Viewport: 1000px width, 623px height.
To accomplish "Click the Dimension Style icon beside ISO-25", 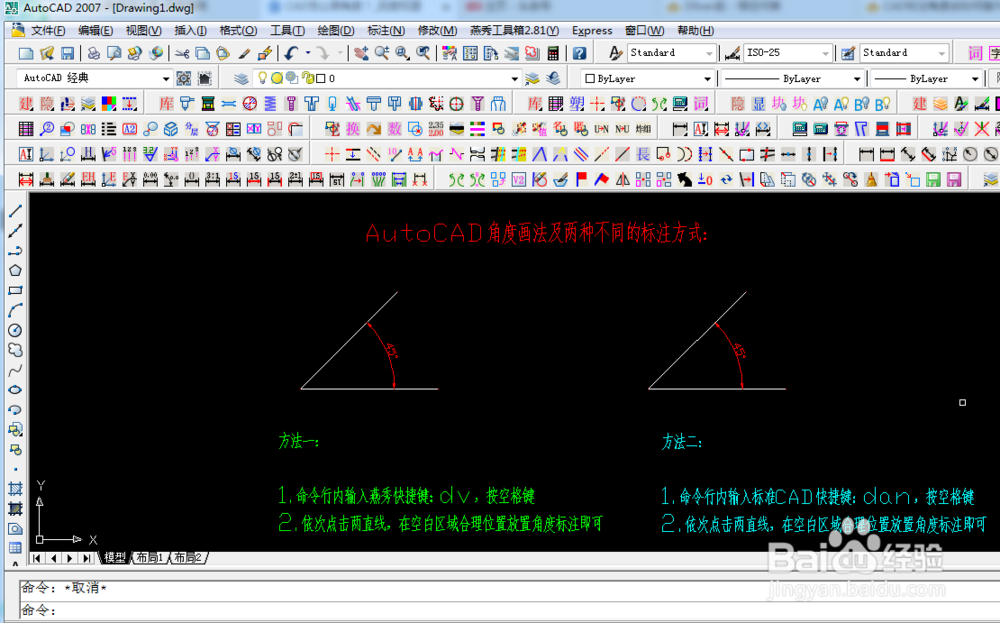I will [733, 53].
